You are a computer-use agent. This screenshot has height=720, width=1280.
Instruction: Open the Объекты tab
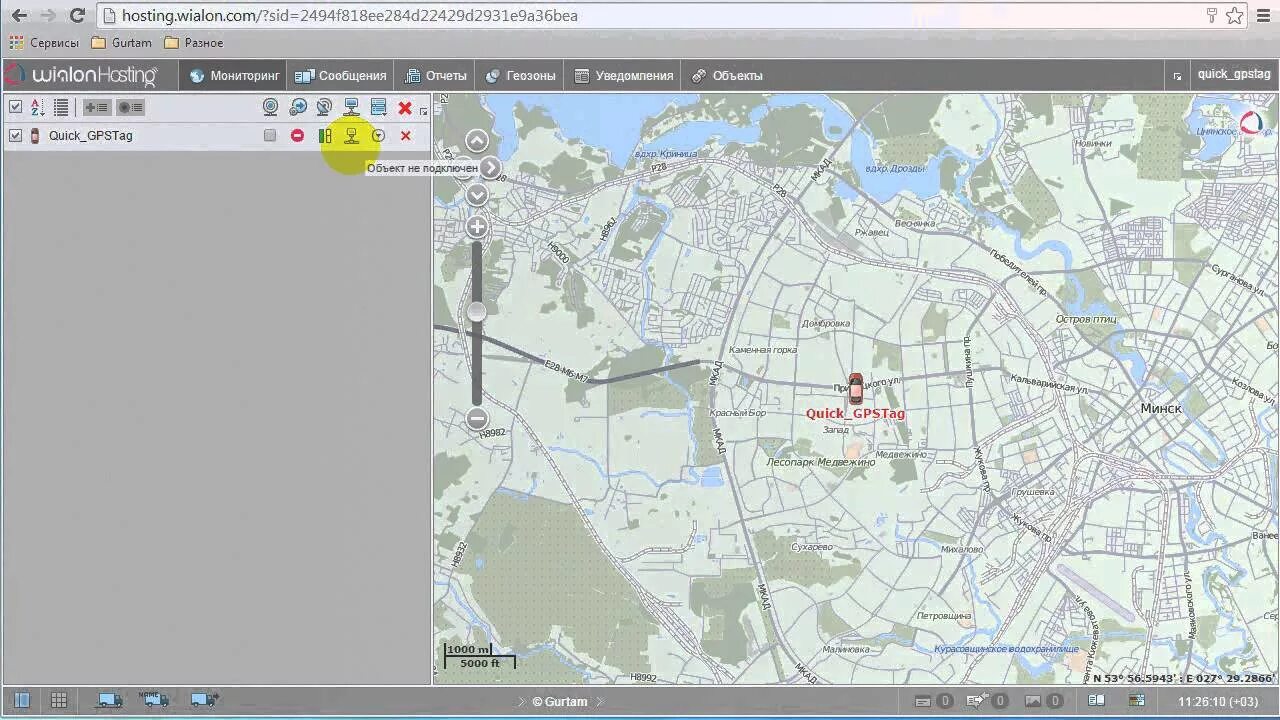click(727, 75)
